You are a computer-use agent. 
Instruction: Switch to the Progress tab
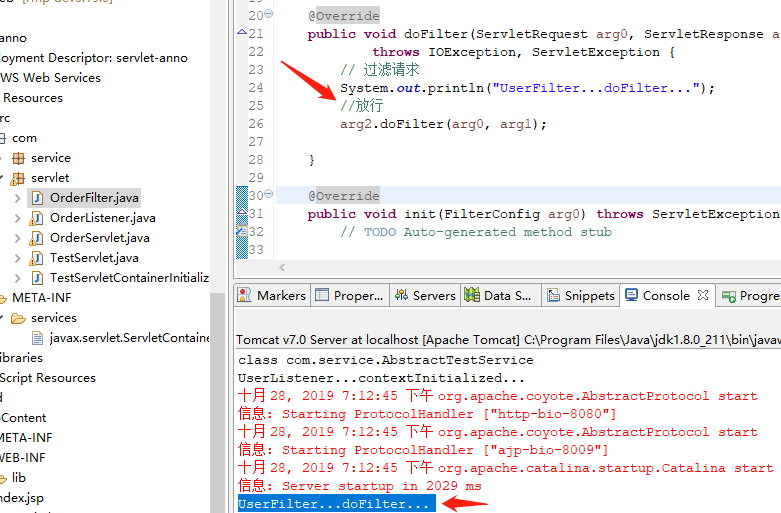click(x=751, y=296)
